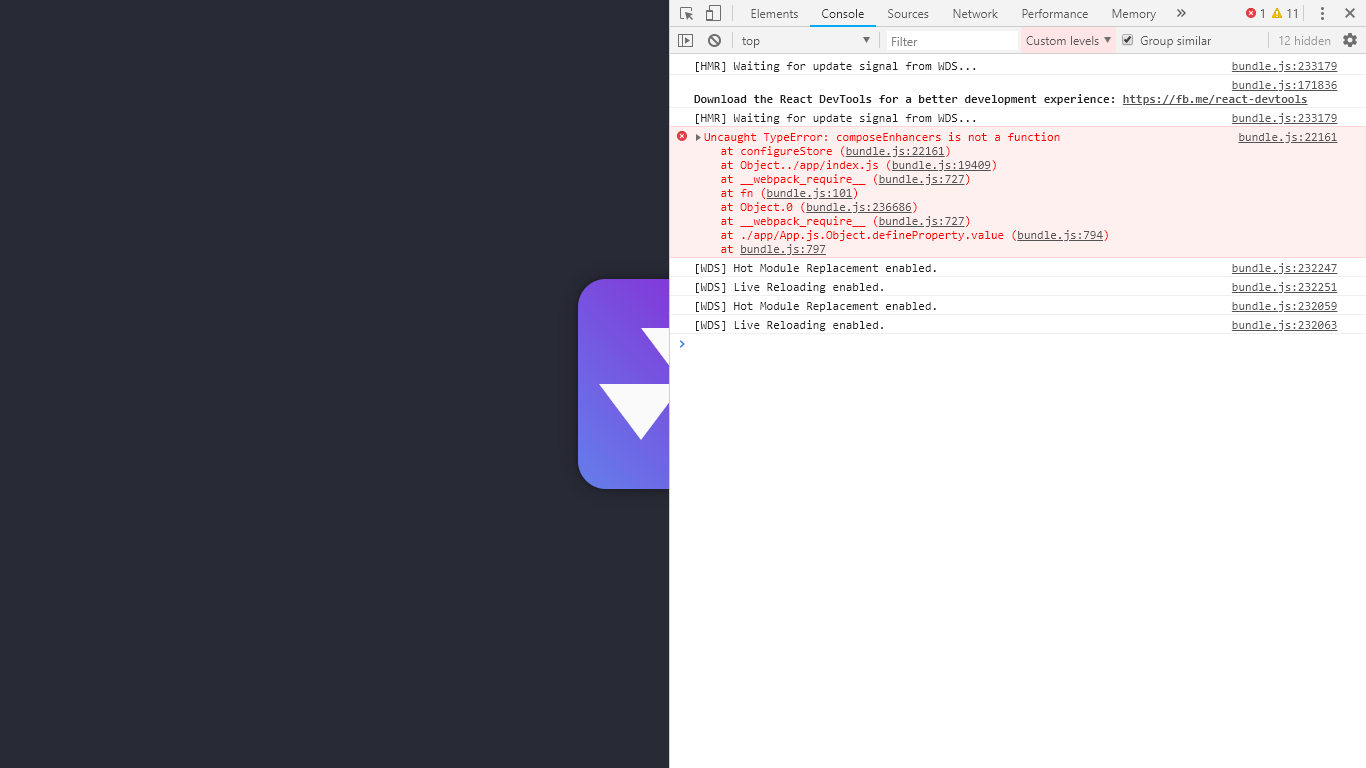Open bundle.js:19409 link in the stack trace
Image resolution: width=1366 pixels, height=768 pixels.
pyautogui.click(x=941, y=165)
